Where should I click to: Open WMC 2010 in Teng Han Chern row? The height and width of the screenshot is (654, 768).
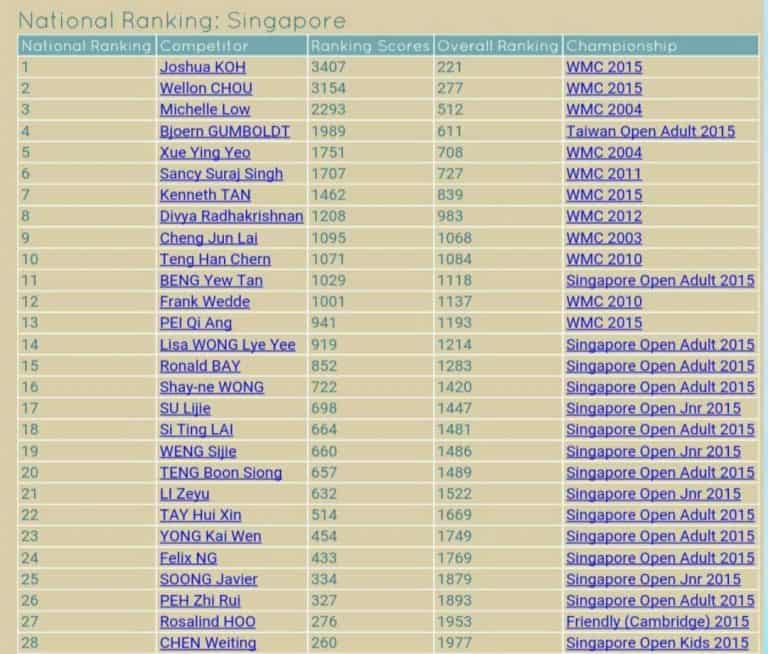(x=603, y=259)
